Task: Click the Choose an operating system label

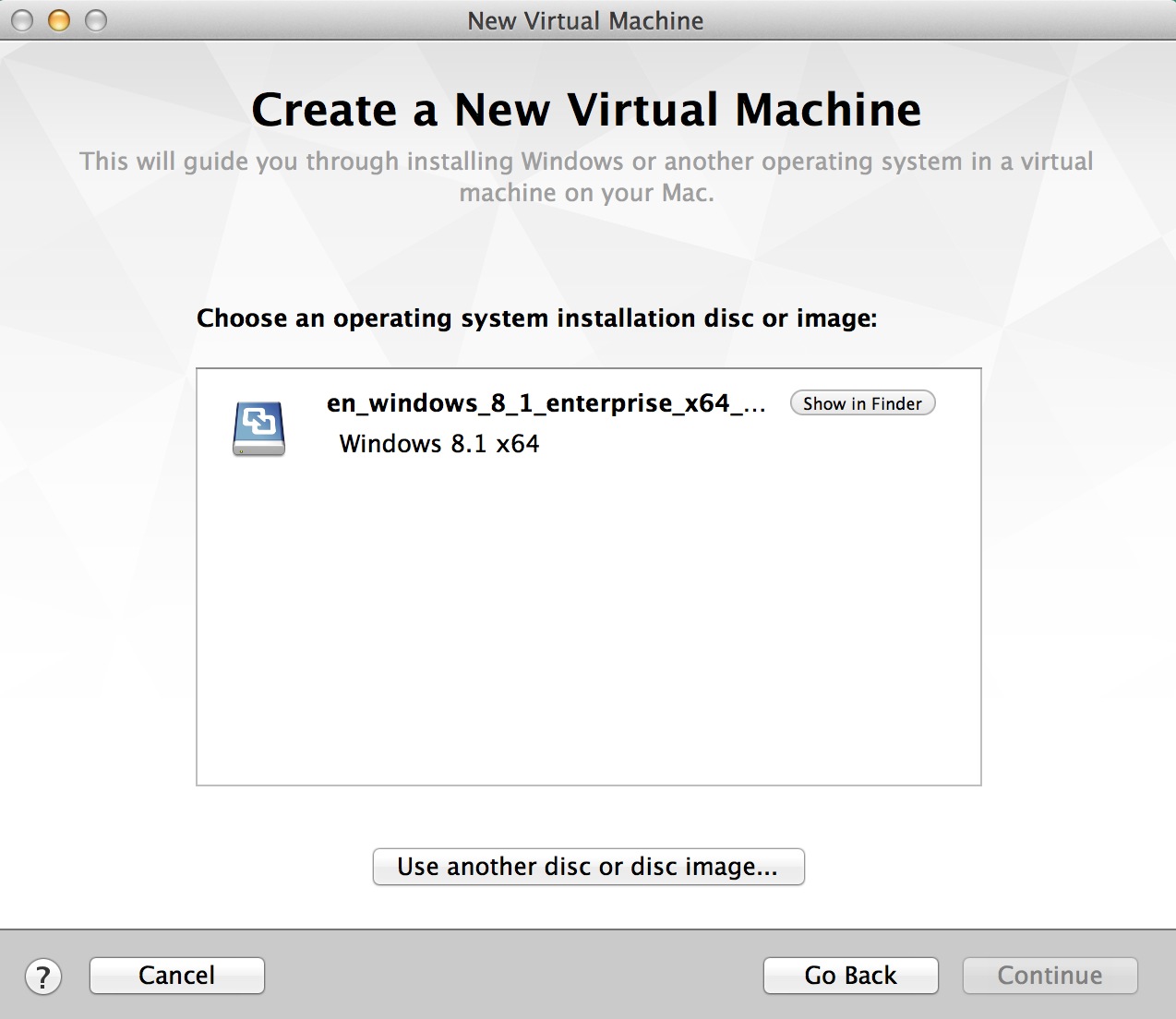Action: coord(536,318)
